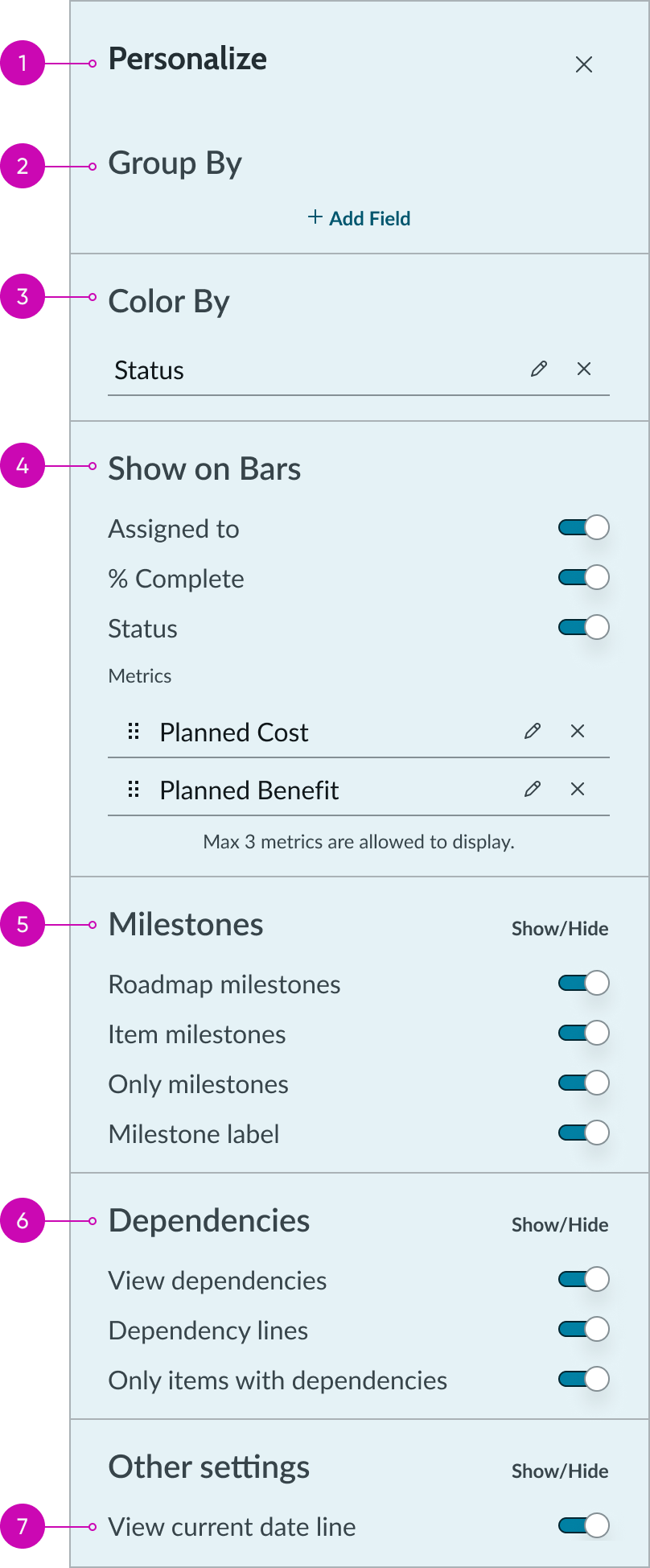This screenshot has width=650, height=1568.
Task: Click Show/Hide next to Milestones
Action: pos(560,929)
